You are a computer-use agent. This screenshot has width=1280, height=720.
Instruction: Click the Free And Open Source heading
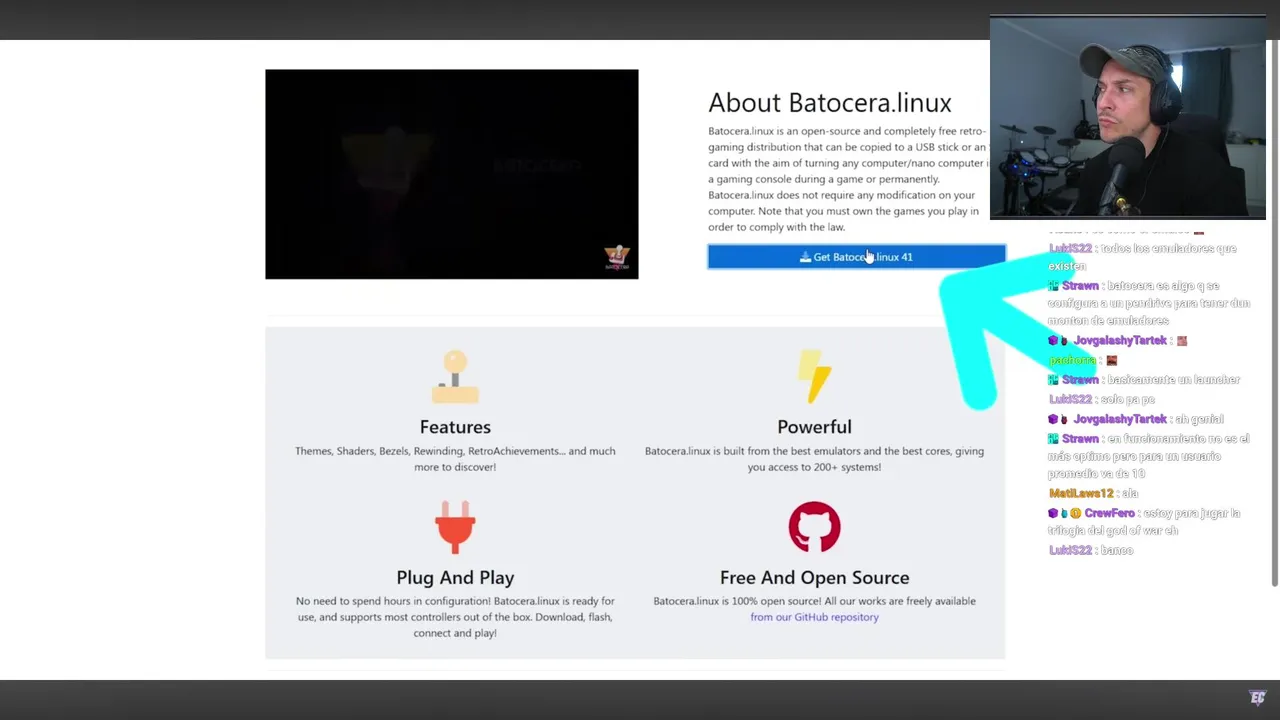point(814,578)
